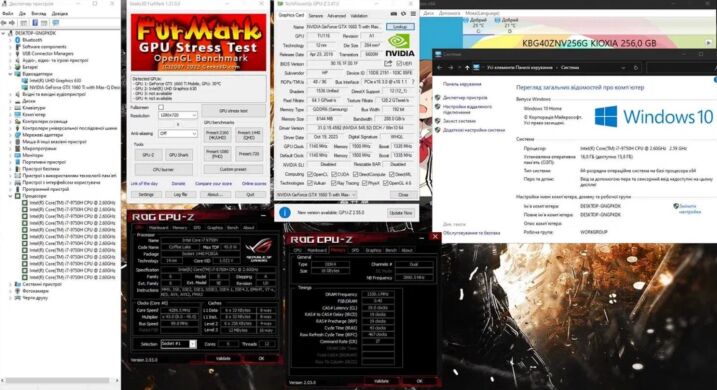Viewport: 717px width, 390px height.
Task: Open the GPU-Z hamburger menu icon
Action: coord(413,14)
